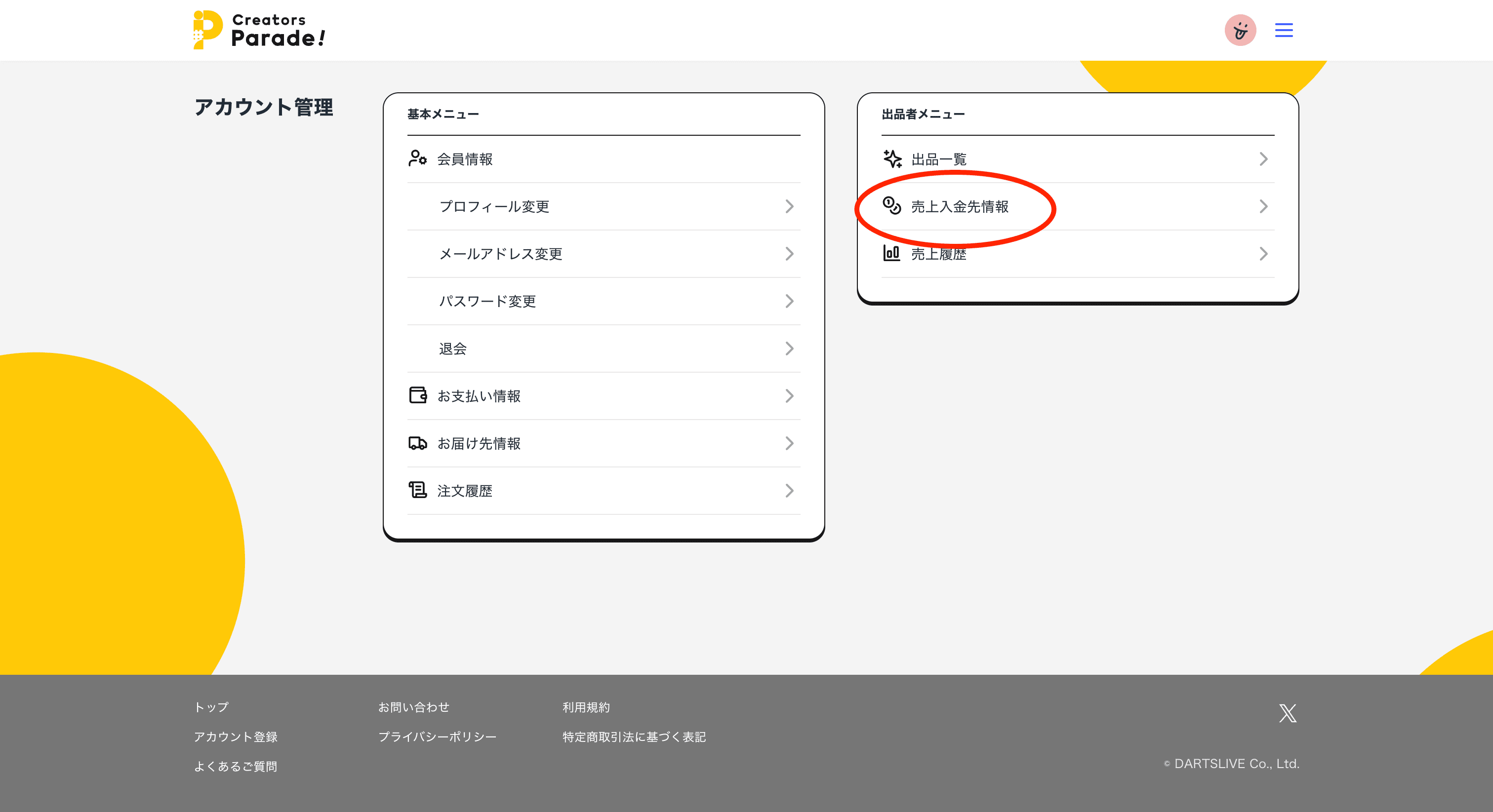Open プライバシーポリシー in the footer

click(x=438, y=736)
